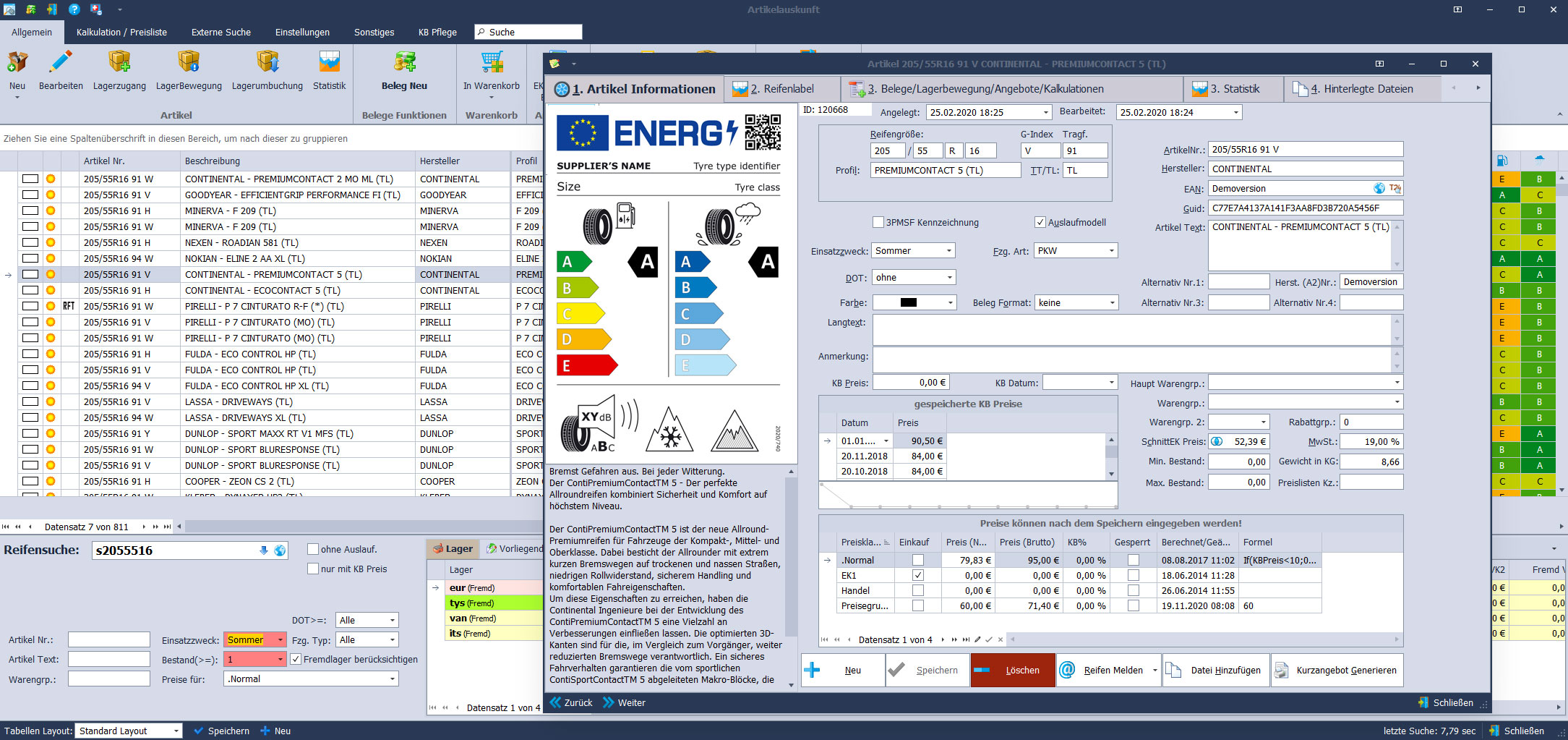Click the Beleg Neu icon
Viewport: 1568px width, 740px height.
click(404, 62)
